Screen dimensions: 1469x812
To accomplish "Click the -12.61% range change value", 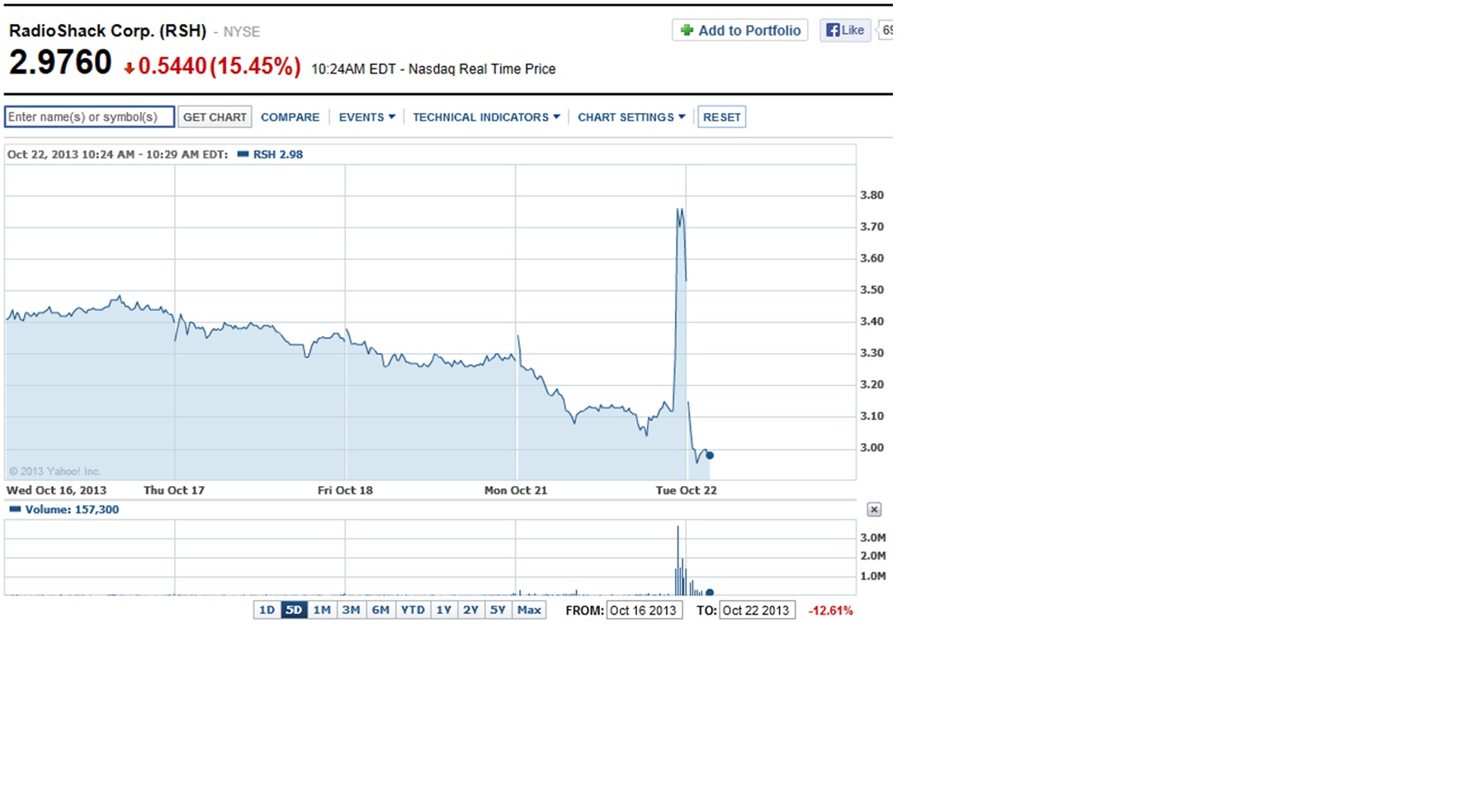I will 830,611.
